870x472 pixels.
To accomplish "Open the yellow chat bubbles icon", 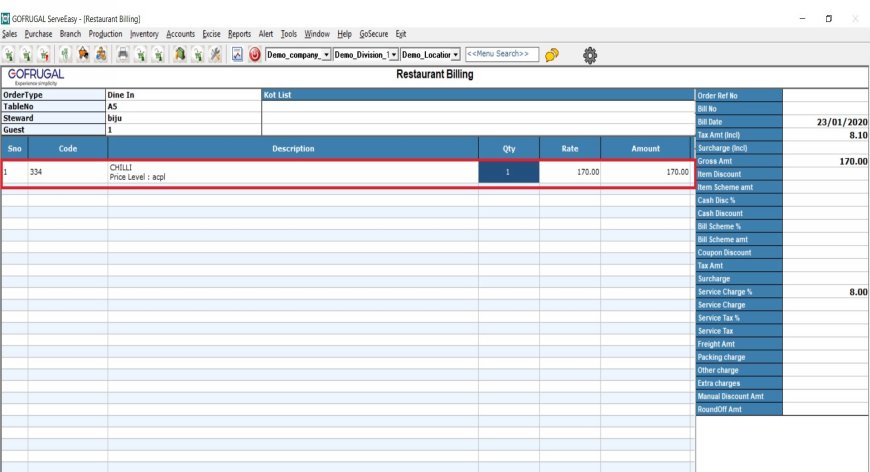I will click(x=552, y=55).
